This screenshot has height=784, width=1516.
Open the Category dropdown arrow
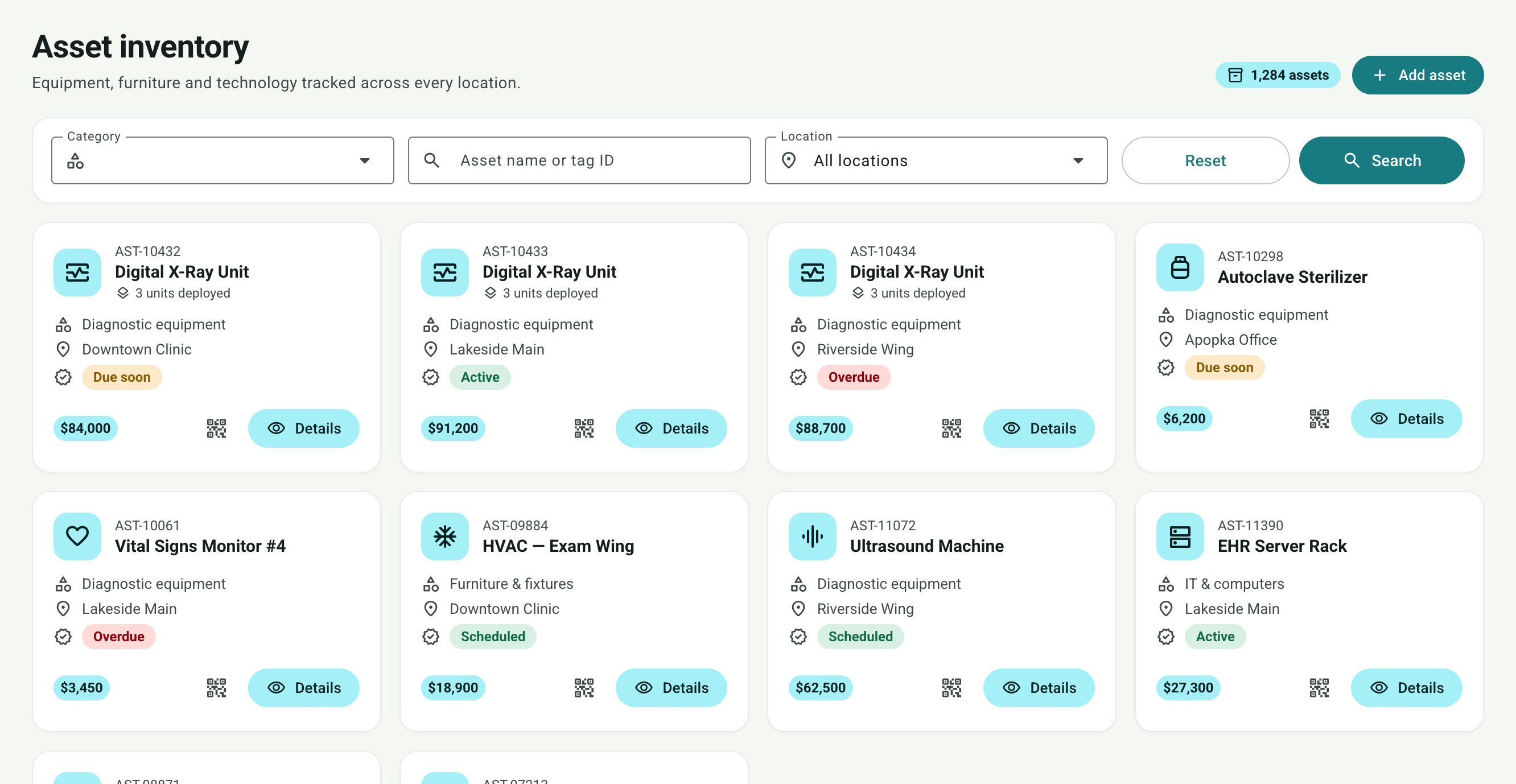(365, 160)
